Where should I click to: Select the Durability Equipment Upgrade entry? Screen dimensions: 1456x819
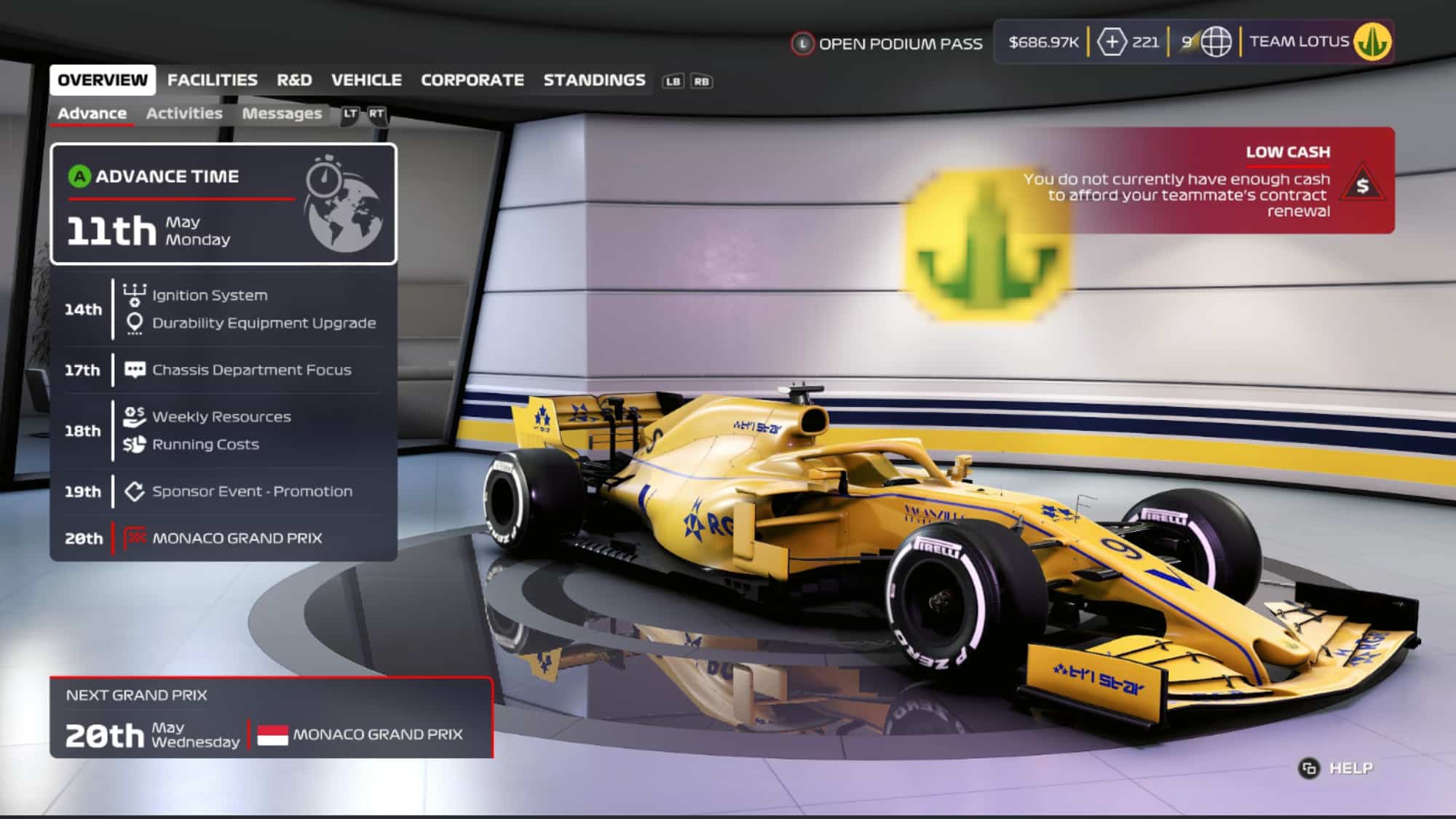click(x=264, y=323)
